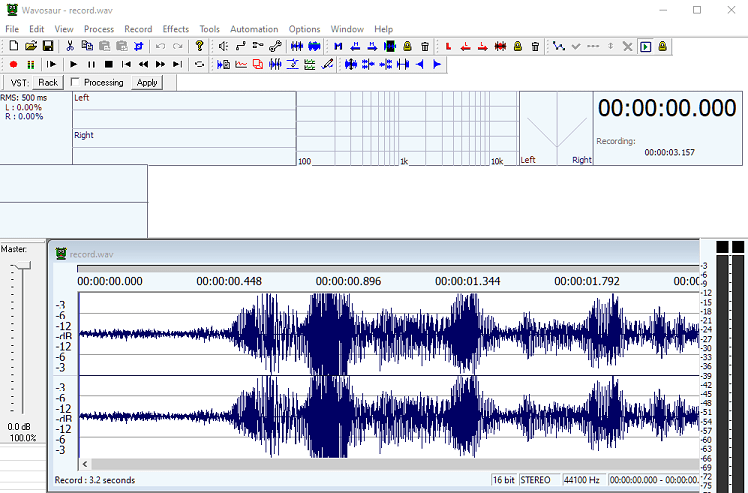
Task: Delete markers with trash icon beside blue marker icons
Action: point(425,46)
